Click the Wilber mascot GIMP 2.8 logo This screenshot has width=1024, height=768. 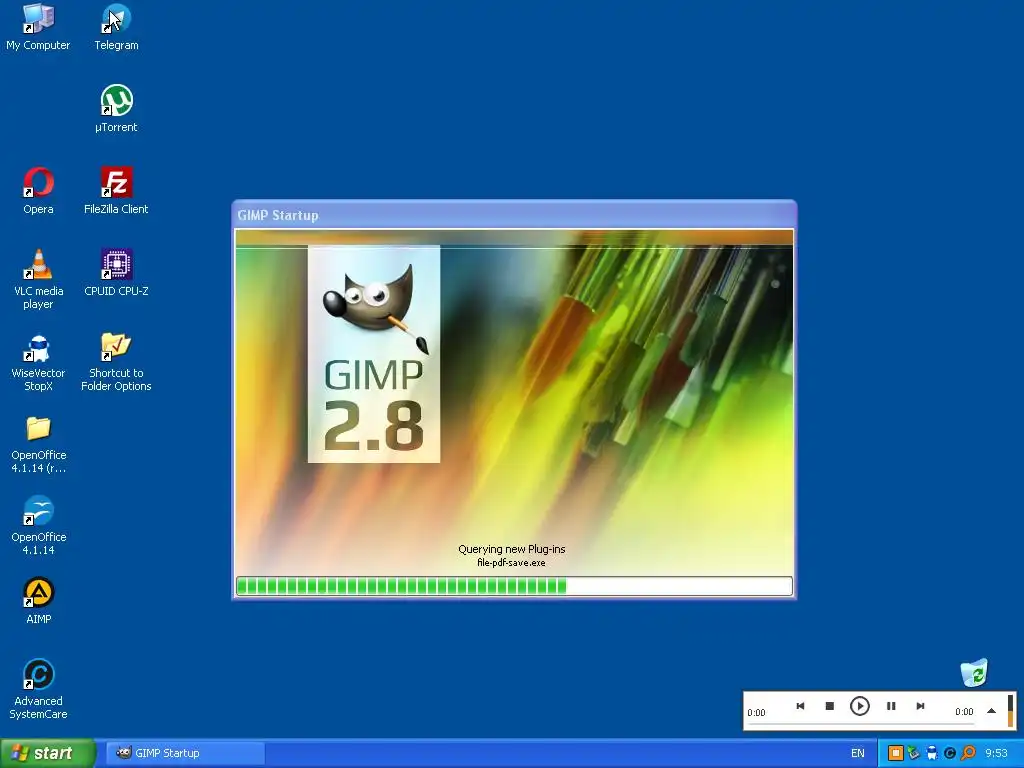click(x=374, y=354)
